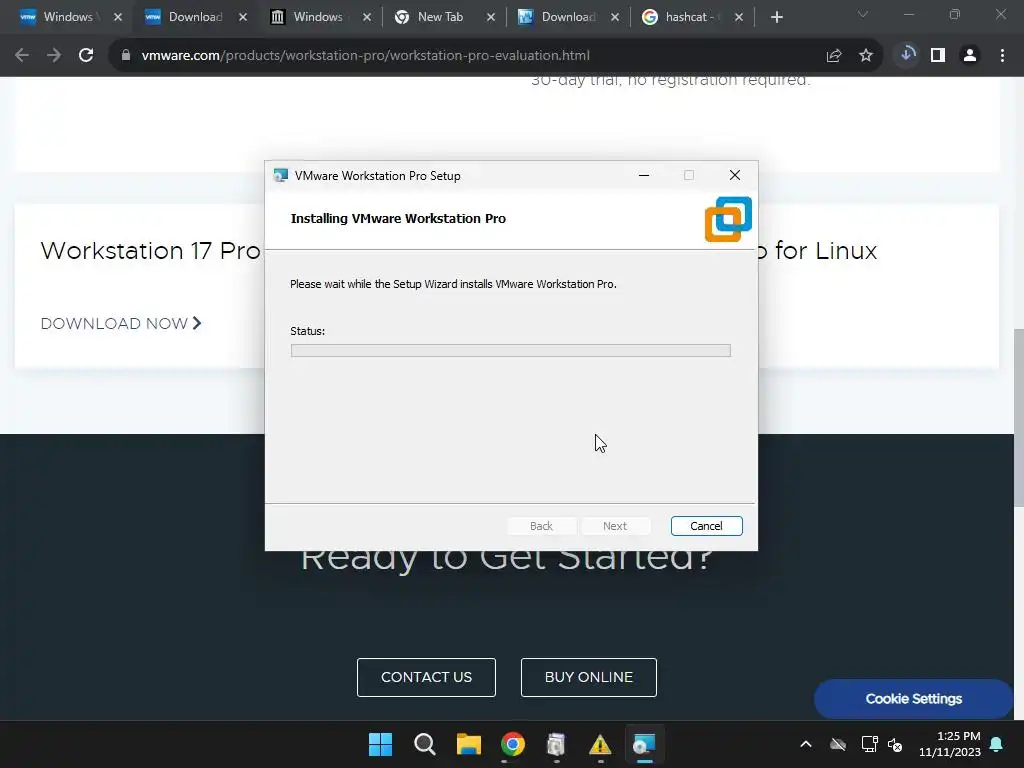This screenshot has height=768, width=1024.
Task: Click the VMware Workstation logo in the setup dialog
Action: (x=728, y=219)
